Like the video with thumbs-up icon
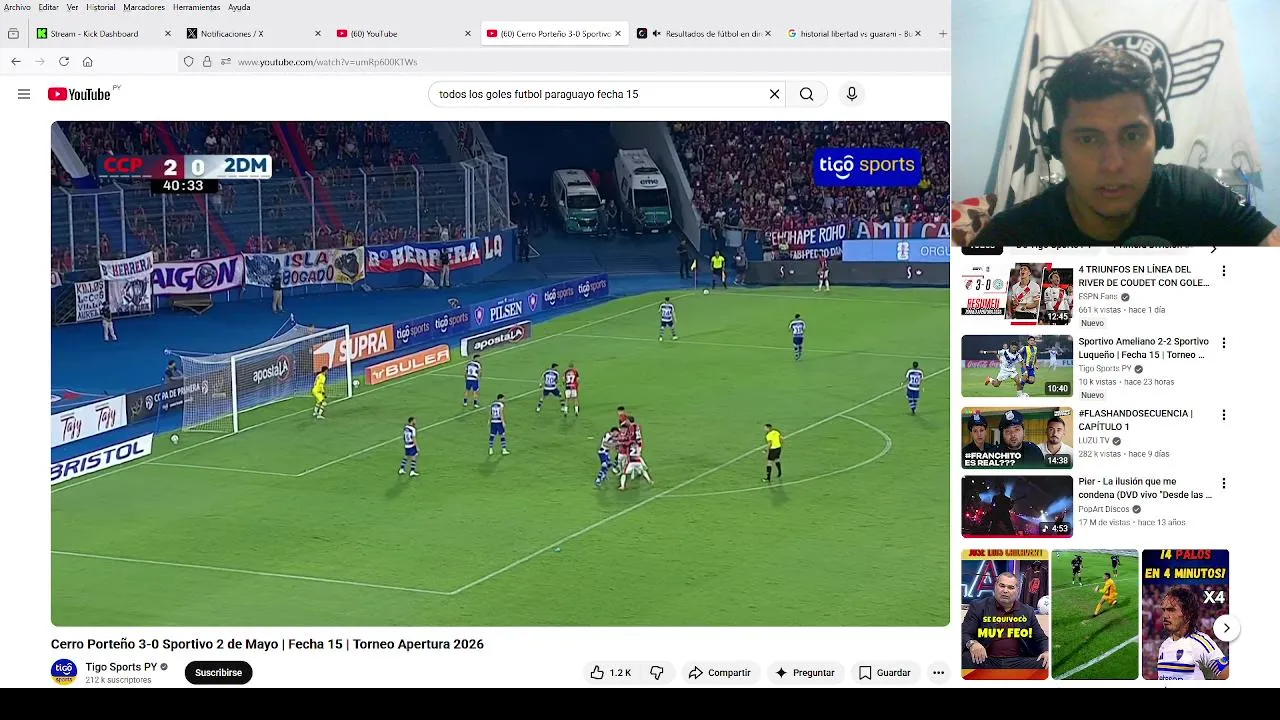Image resolution: width=1280 pixels, height=720 pixels. [x=610, y=673]
